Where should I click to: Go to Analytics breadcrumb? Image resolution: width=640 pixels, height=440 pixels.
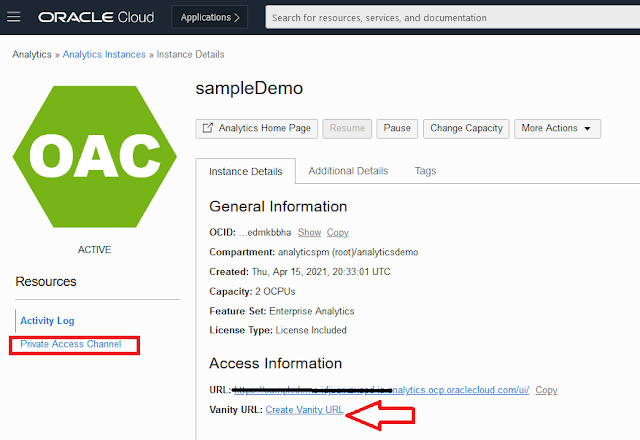[x=32, y=54]
